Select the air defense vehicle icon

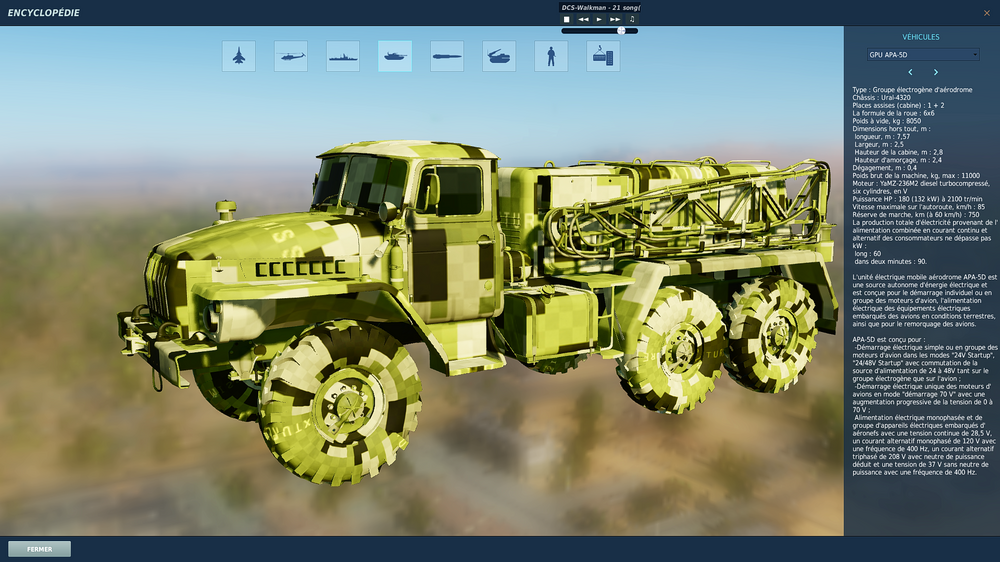click(x=499, y=56)
